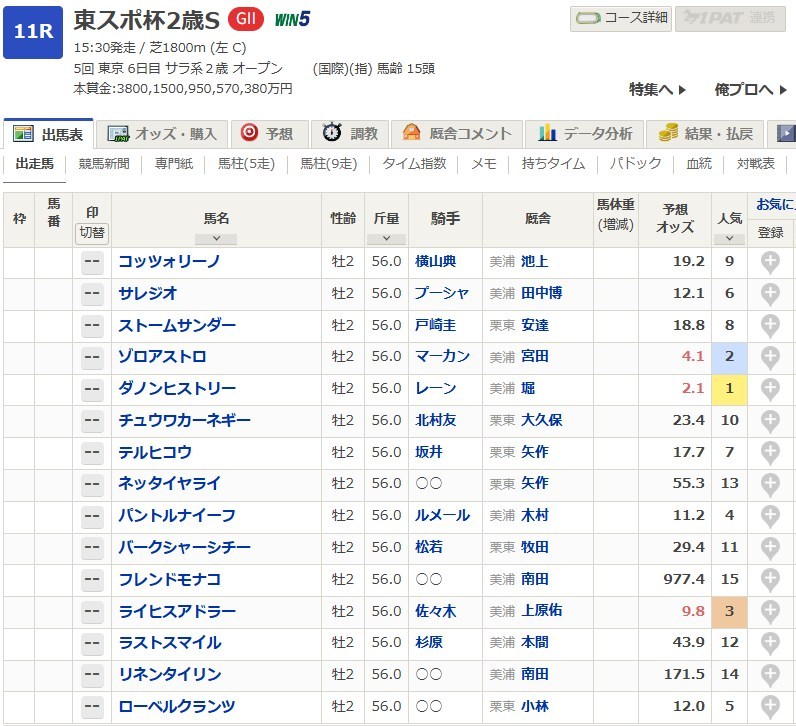The height and width of the screenshot is (726, 796).
Task: Select the 馬柱(5走) sub-menu item
Action: pos(244,164)
